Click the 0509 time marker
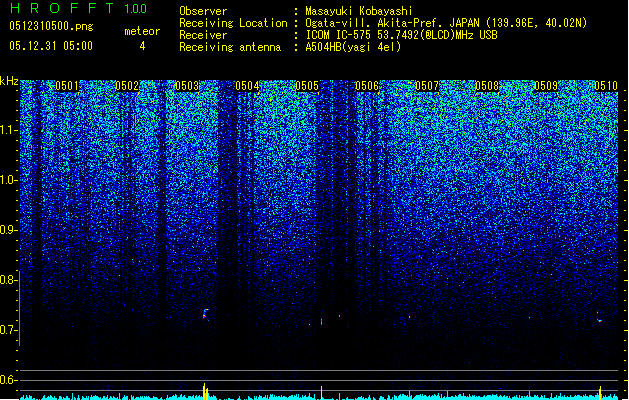The width and height of the screenshot is (629, 400). point(546,86)
